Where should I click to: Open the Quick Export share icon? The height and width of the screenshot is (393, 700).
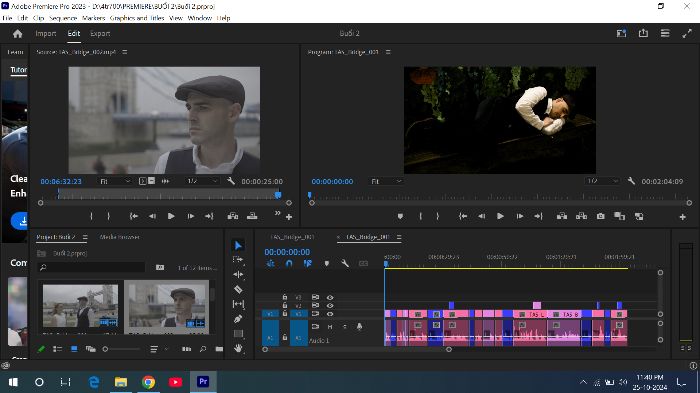643,33
